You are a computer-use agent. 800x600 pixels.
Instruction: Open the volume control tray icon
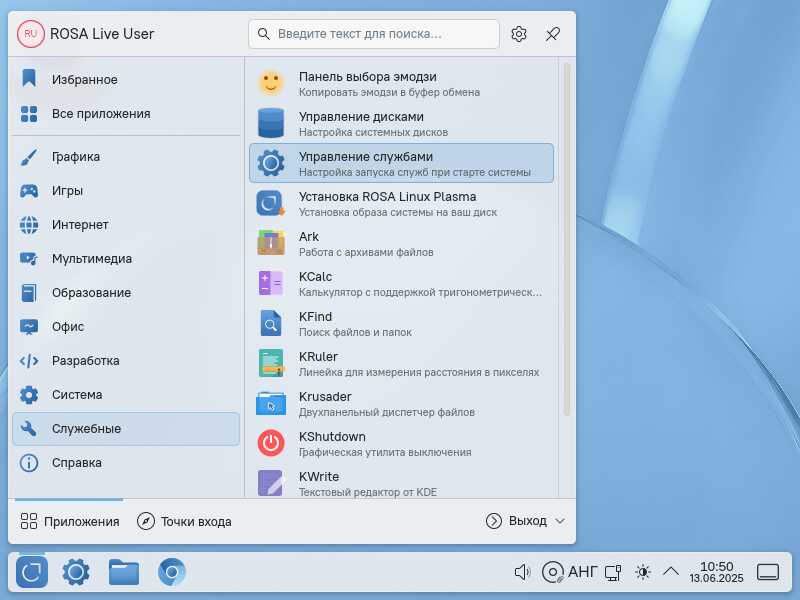522,572
